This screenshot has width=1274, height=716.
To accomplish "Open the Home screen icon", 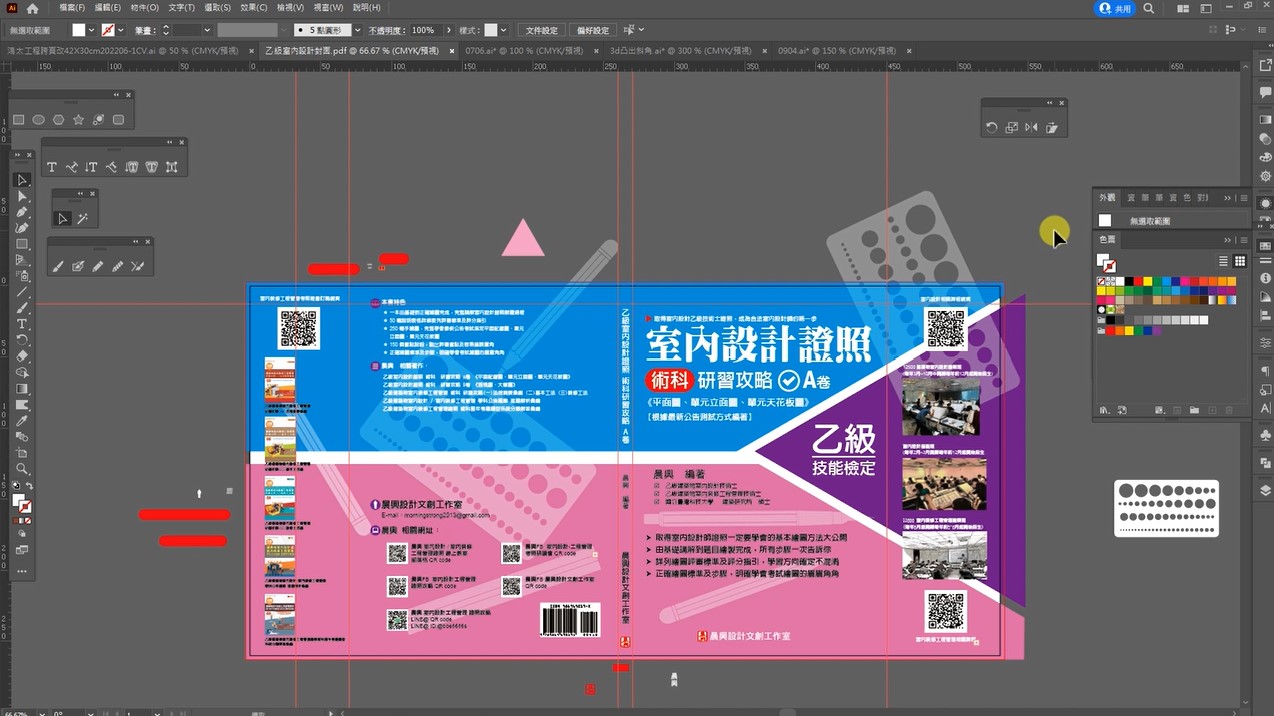I will 32,8.
